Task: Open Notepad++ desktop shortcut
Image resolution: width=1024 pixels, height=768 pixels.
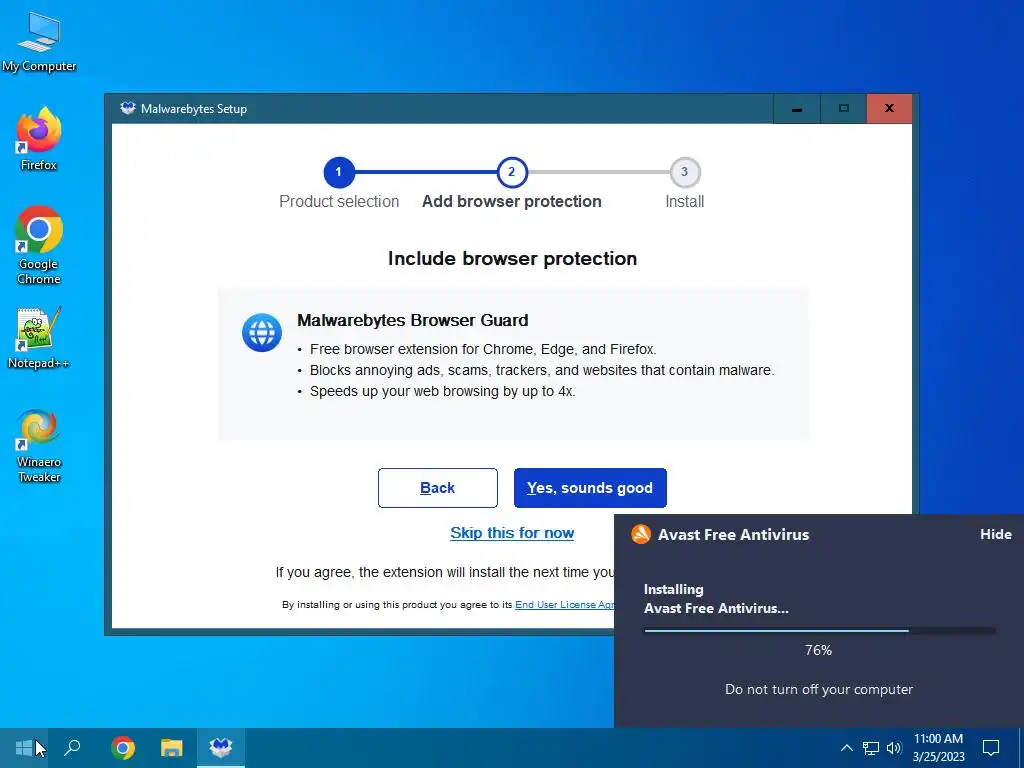Action: (39, 338)
